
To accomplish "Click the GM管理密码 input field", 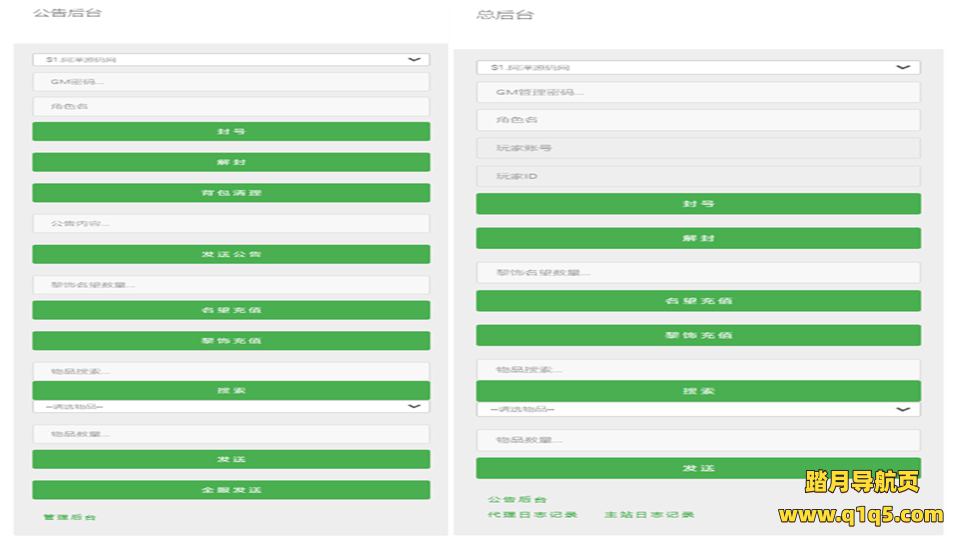I will (x=697, y=92).
